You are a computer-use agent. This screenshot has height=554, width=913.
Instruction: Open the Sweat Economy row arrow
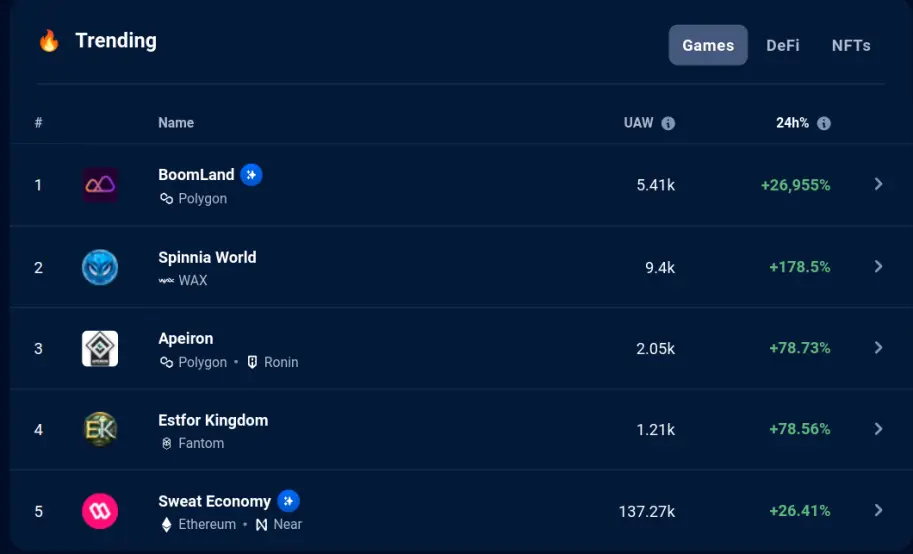[878, 510]
